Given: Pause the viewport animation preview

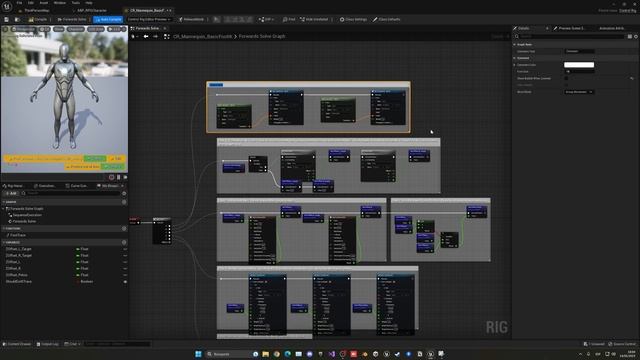Looking at the screenshot, I should 119,177.
